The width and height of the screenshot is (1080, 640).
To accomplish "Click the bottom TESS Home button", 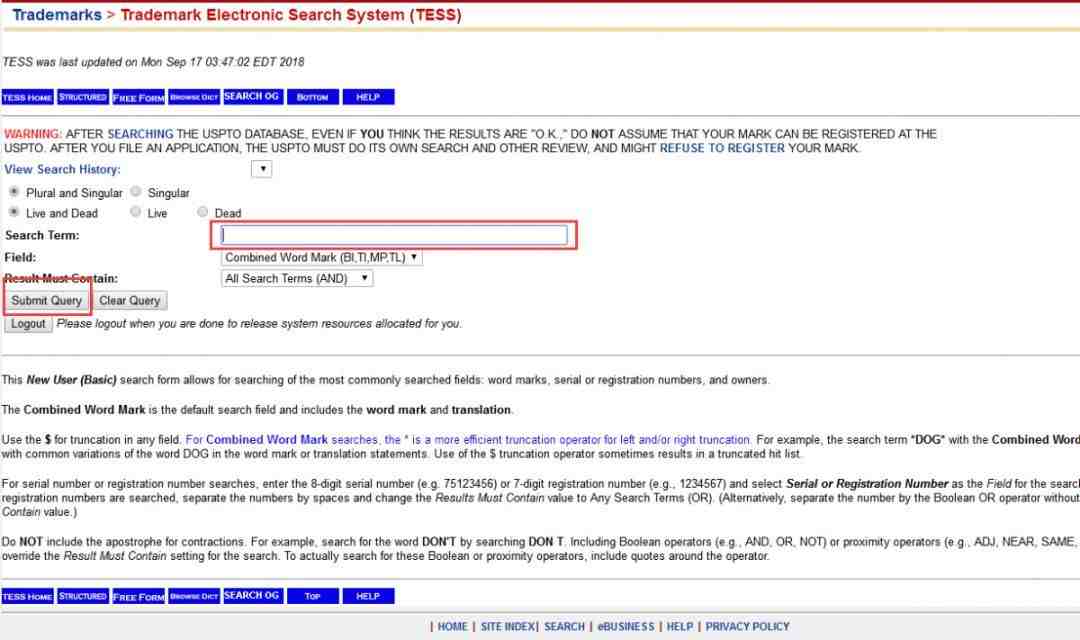I will coord(28,596).
